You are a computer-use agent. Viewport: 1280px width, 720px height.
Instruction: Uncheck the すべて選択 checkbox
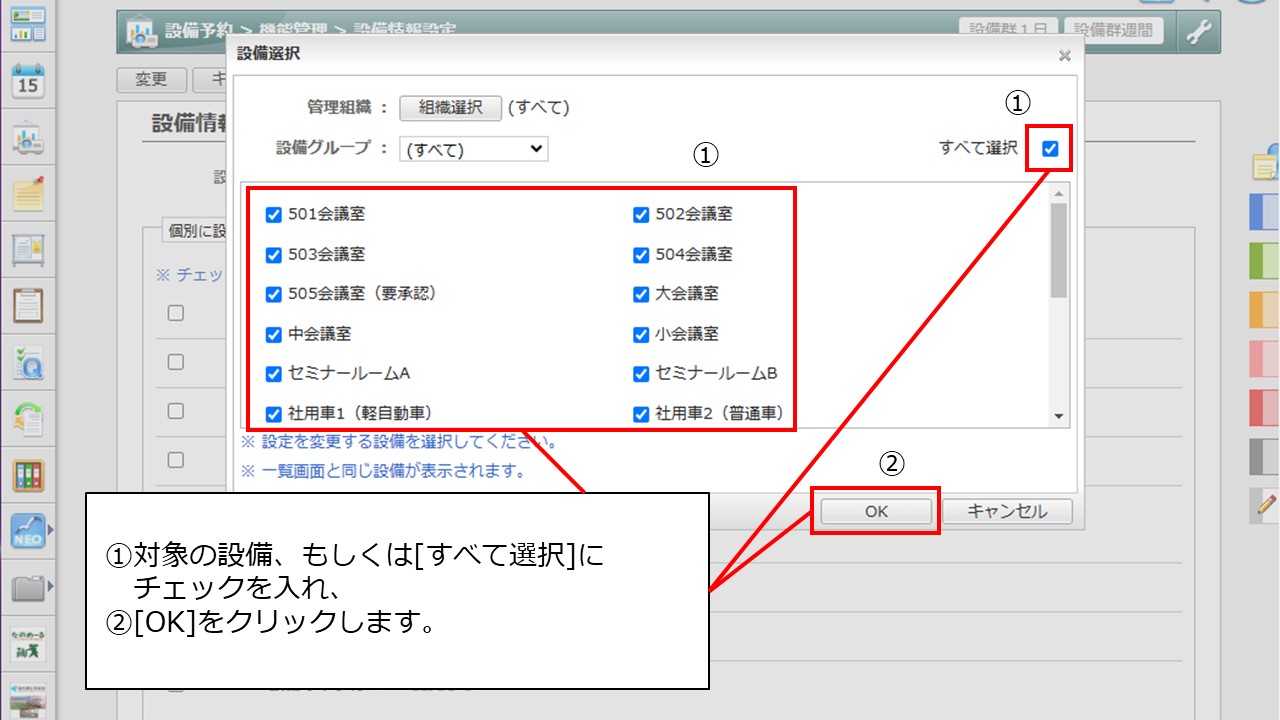[1050, 149]
